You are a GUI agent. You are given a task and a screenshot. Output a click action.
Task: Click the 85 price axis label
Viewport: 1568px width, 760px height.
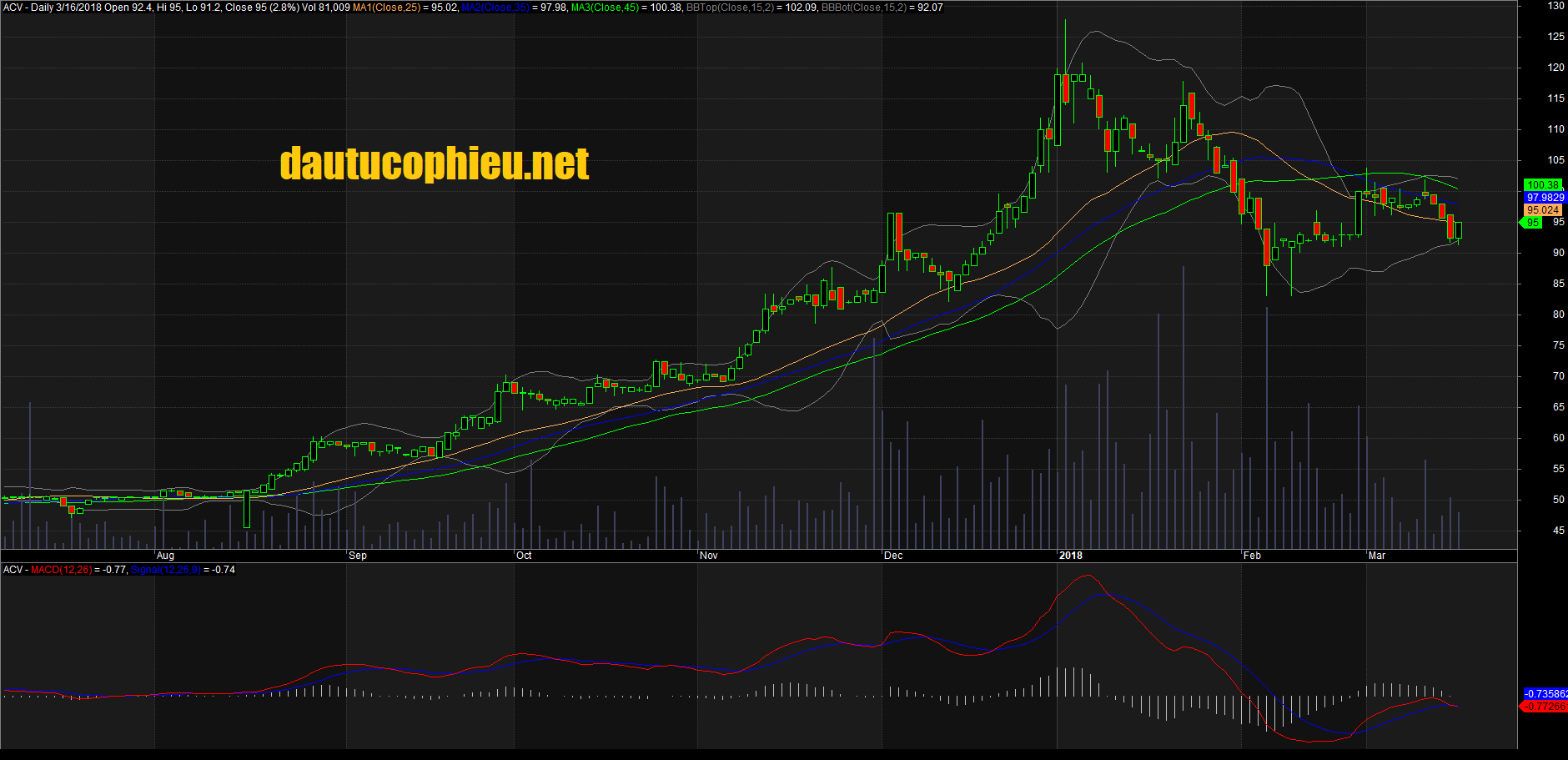click(1558, 284)
